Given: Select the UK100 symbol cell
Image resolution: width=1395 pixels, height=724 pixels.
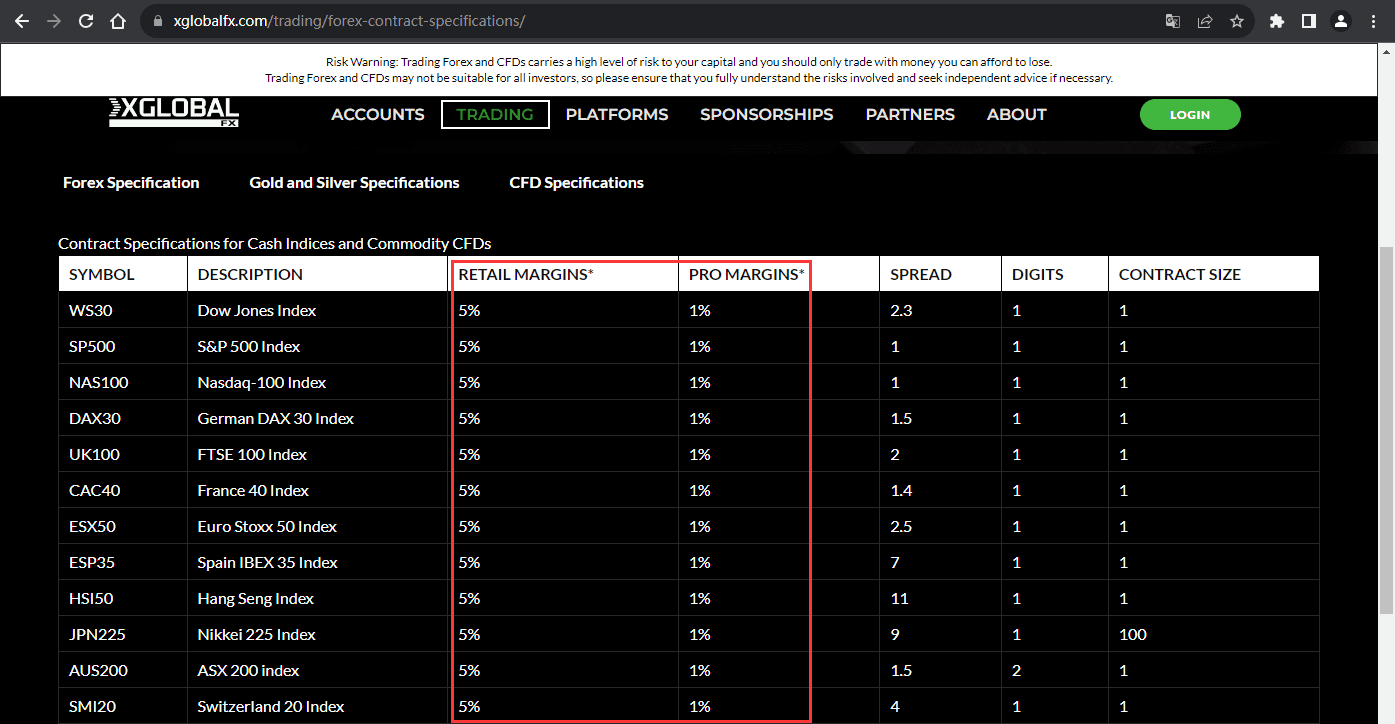Looking at the screenshot, I should 123,454.
